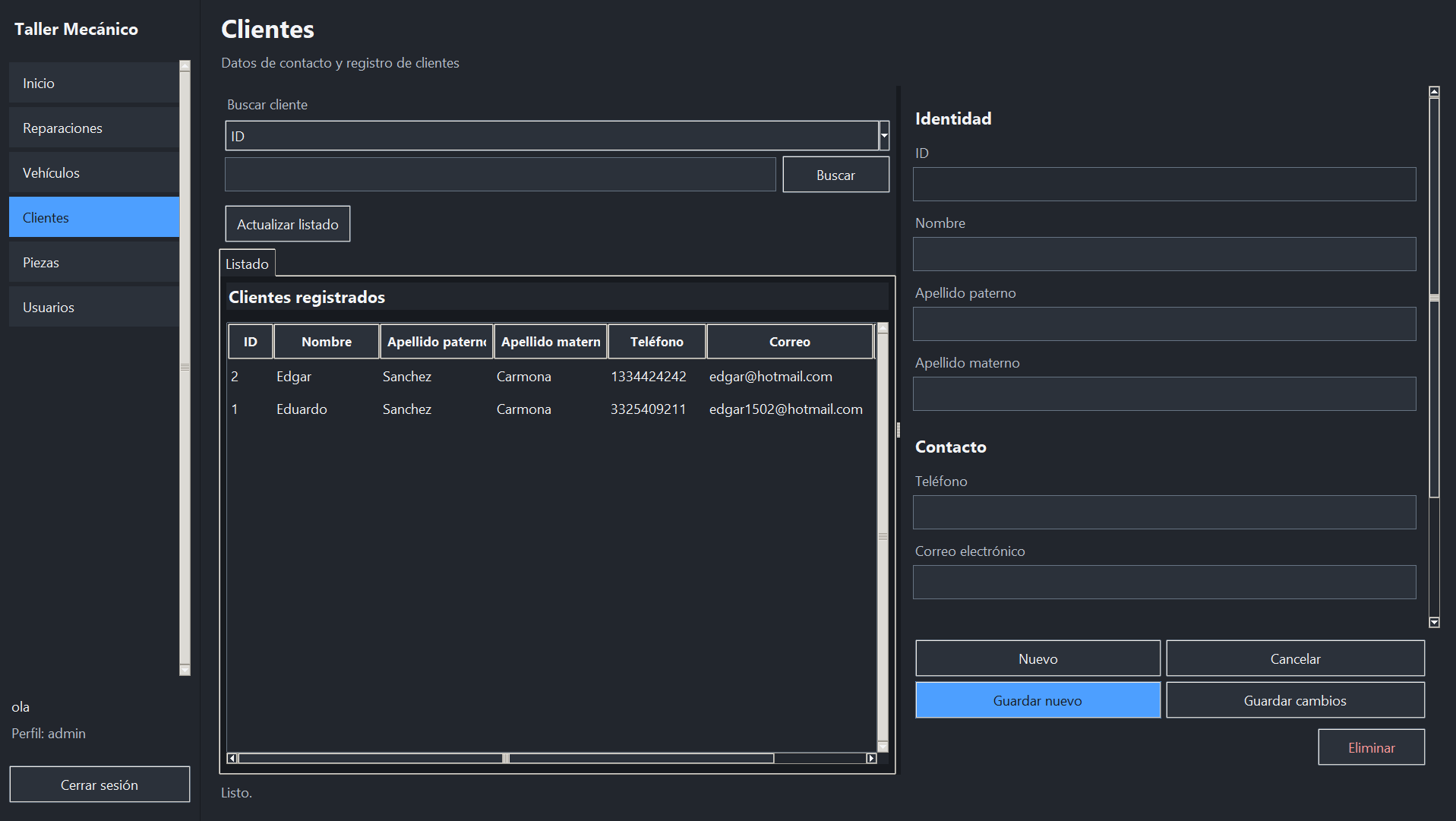Image resolution: width=1456 pixels, height=821 pixels.
Task: Click the search text input field
Action: click(x=501, y=175)
